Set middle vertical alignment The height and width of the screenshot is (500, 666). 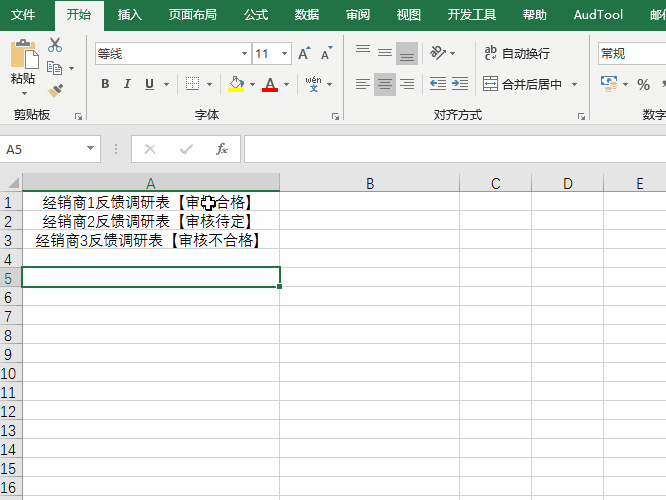(385, 53)
